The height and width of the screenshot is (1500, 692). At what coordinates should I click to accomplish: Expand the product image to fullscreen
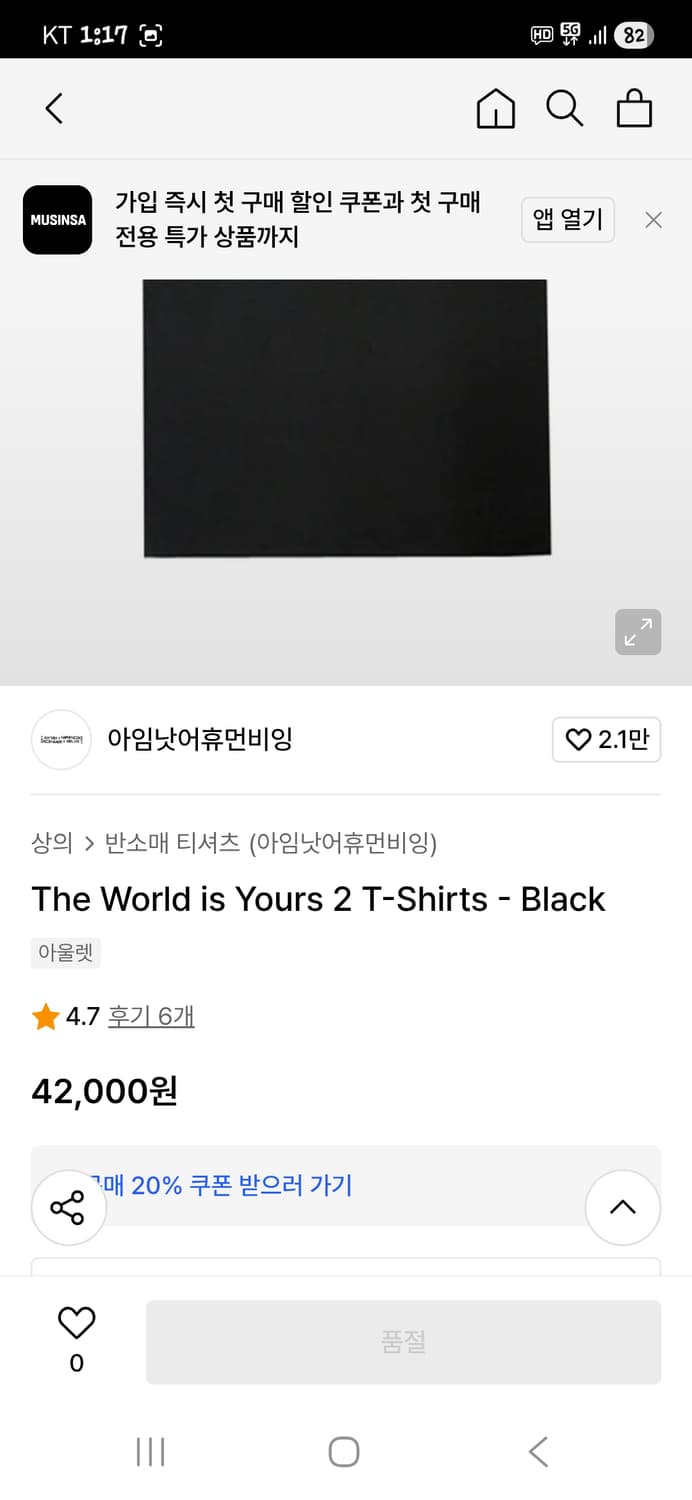[637, 632]
